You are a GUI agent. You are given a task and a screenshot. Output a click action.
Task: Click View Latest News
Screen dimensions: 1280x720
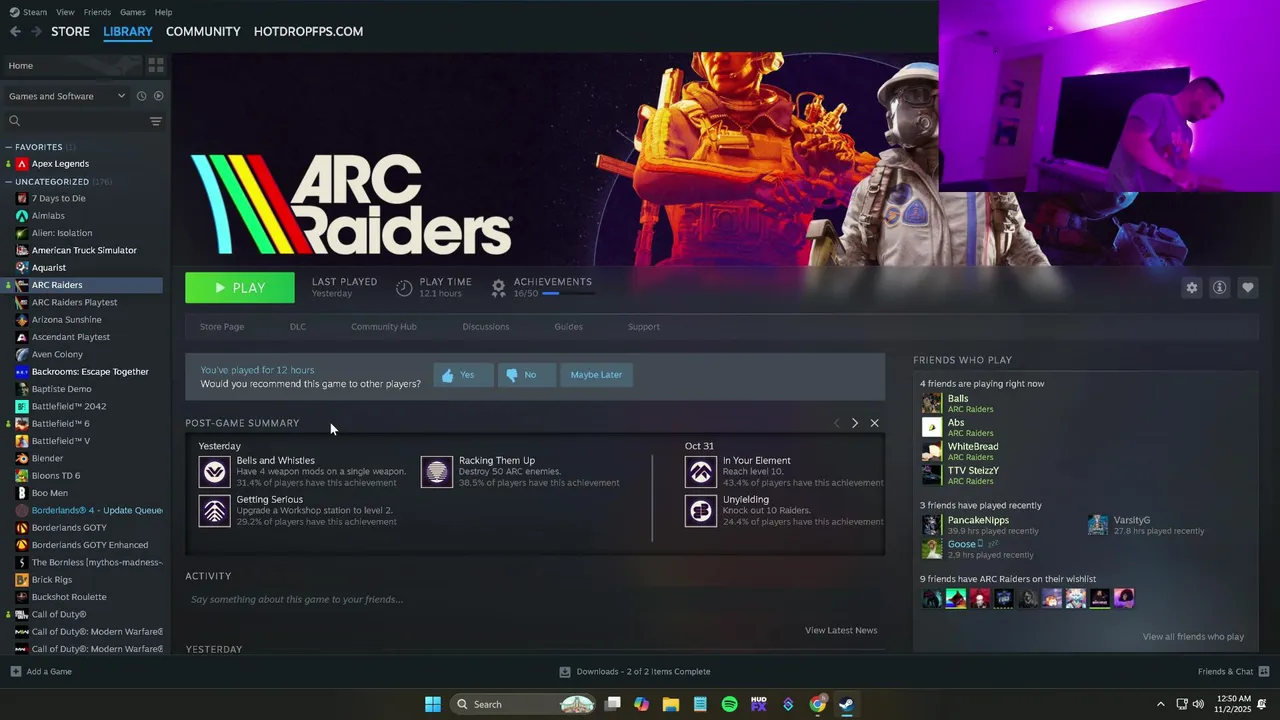[x=841, y=630]
